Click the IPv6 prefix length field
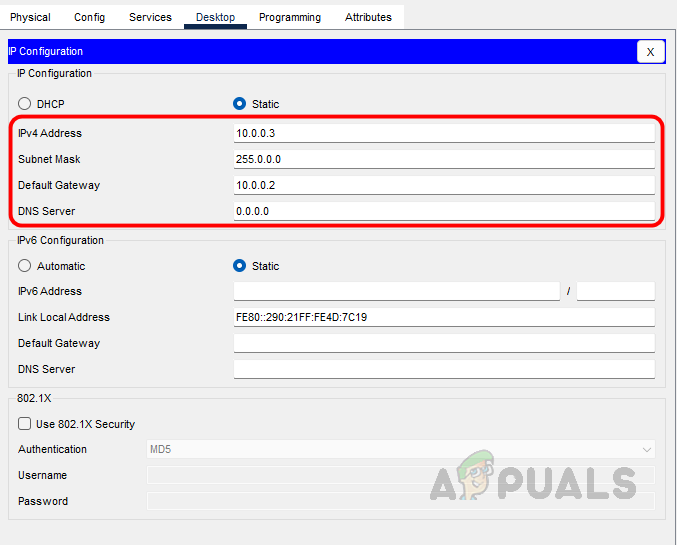 pyautogui.click(x=615, y=291)
